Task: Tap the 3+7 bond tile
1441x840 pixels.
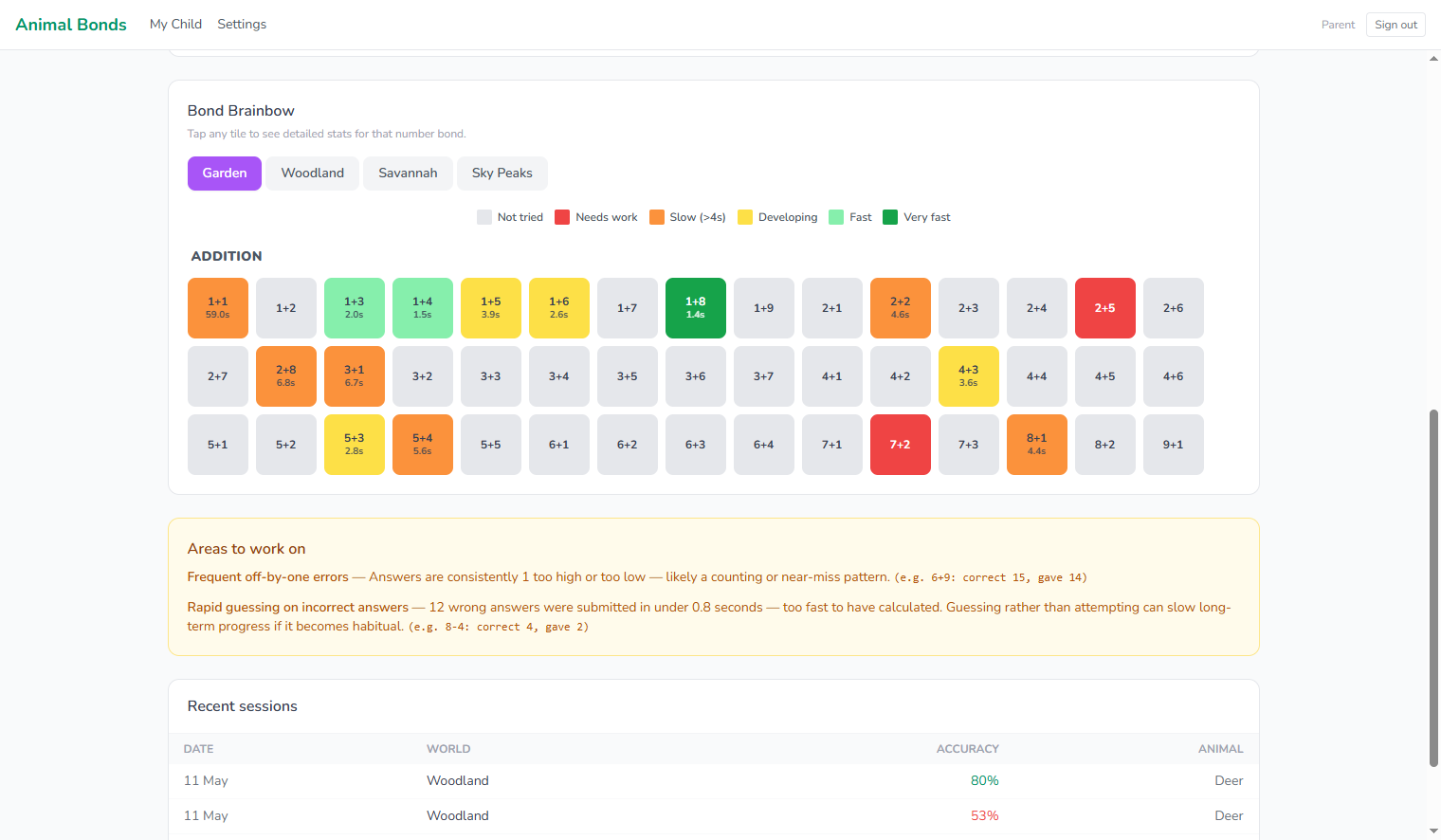Action: tap(764, 376)
